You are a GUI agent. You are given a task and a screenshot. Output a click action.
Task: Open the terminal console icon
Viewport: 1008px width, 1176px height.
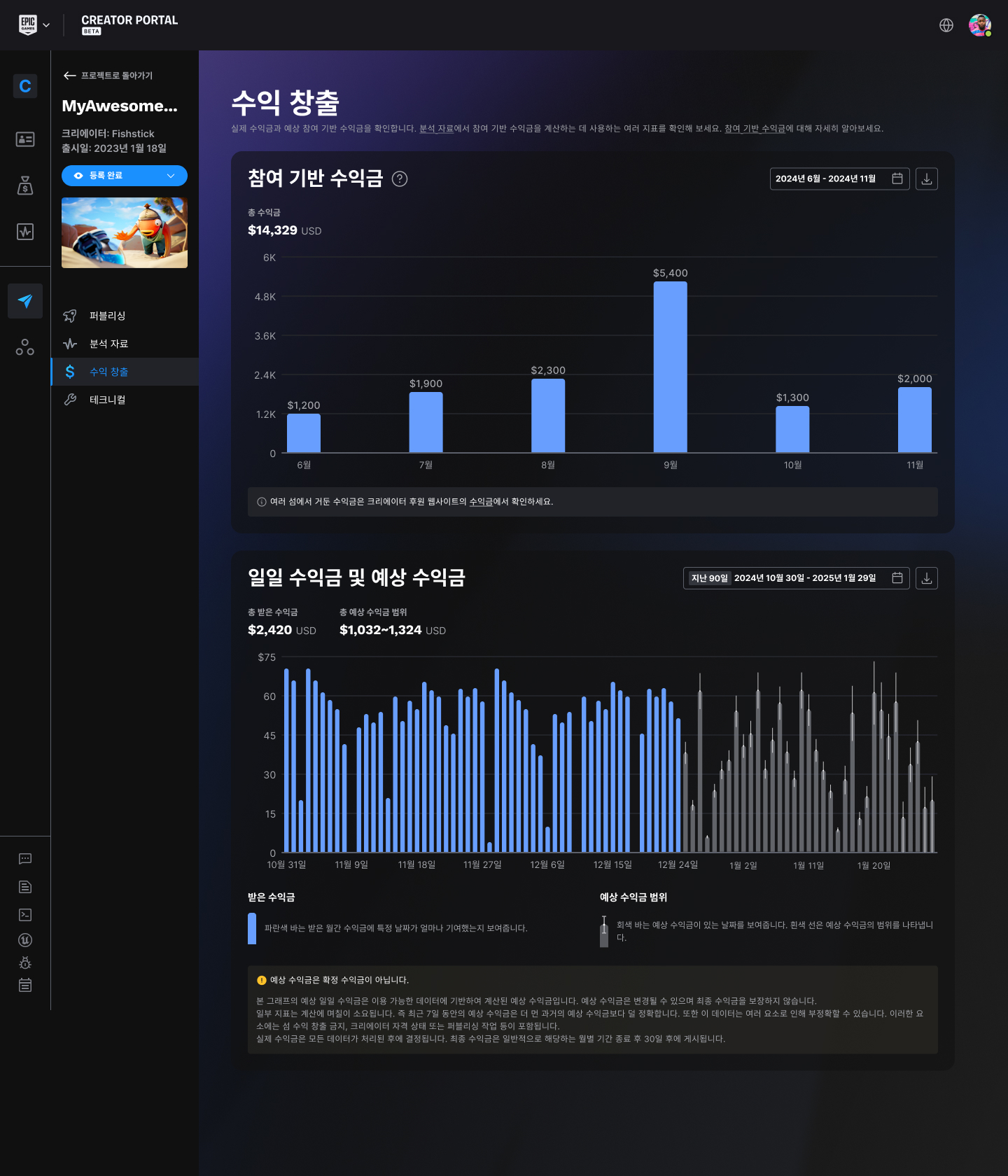(25, 915)
